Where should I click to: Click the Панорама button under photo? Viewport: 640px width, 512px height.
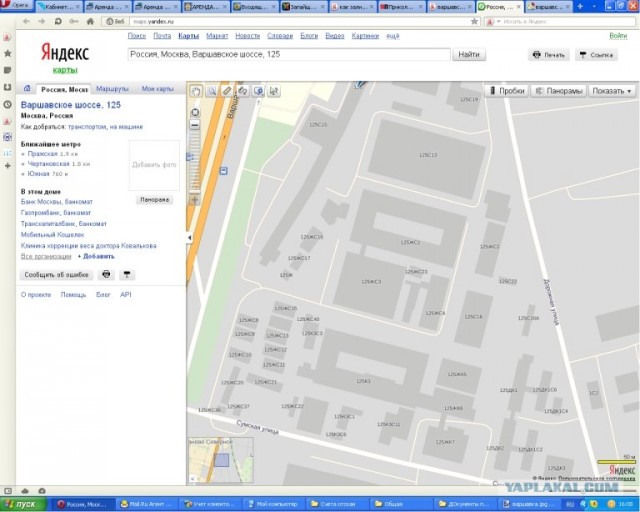154,200
